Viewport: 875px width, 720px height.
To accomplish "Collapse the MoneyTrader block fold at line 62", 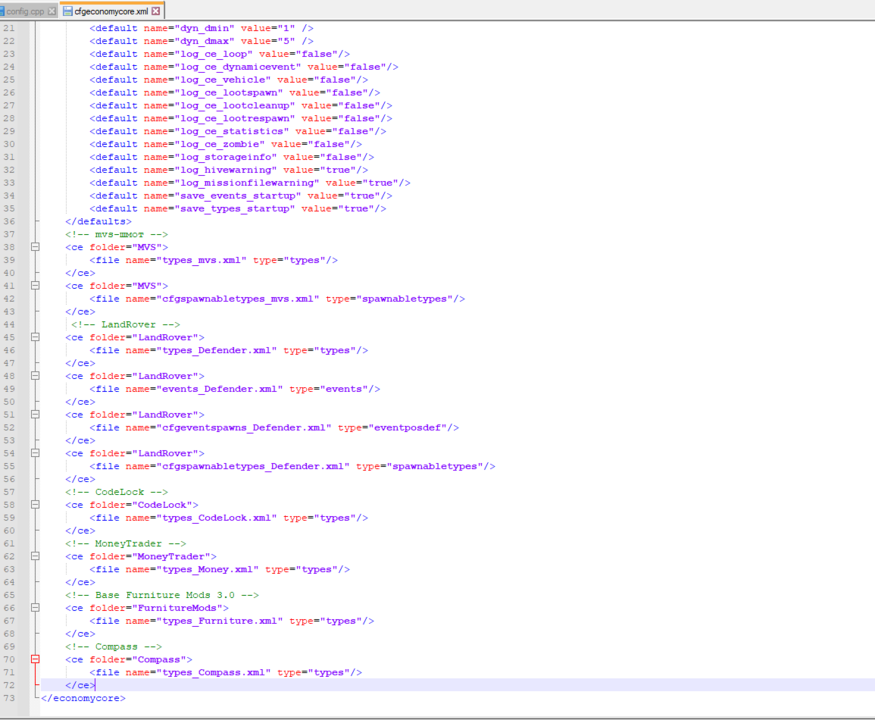I will [x=35, y=556].
